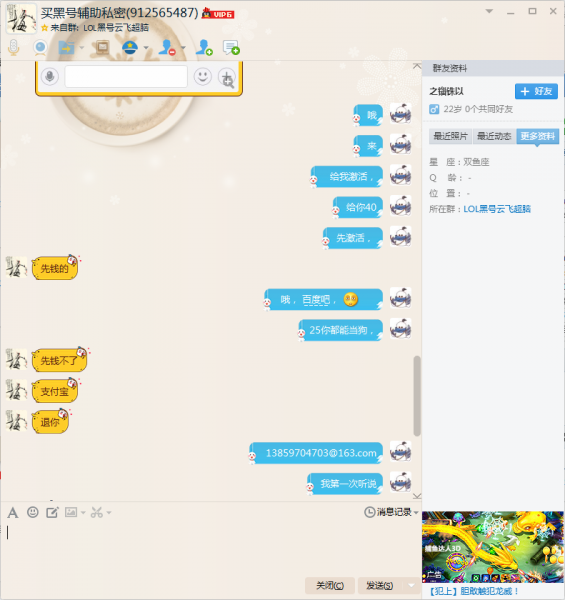Start a voice call with microphone icon
Viewport: 565px width, 600px height.
[14, 47]
